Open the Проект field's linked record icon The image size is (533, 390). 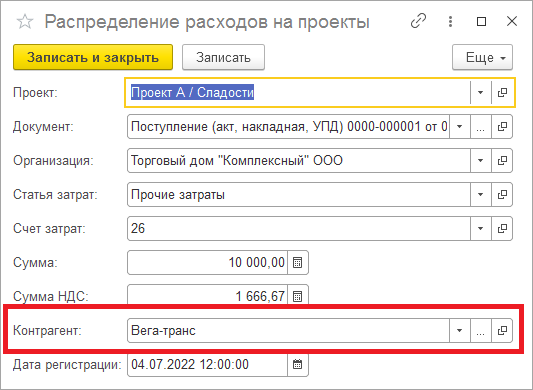pos(502,92)
